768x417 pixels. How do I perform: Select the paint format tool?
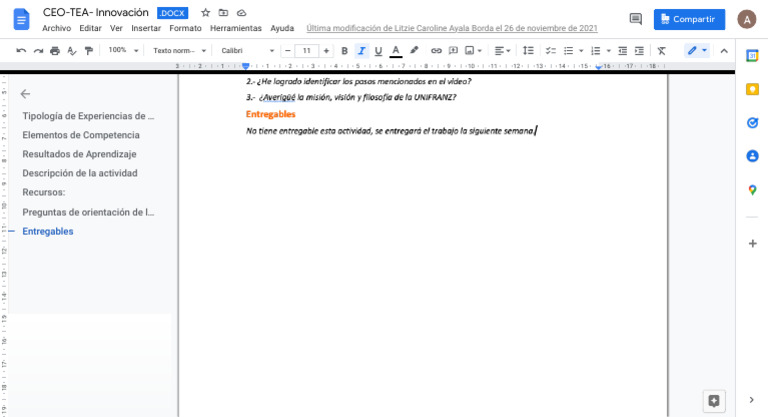pos(89,50)
